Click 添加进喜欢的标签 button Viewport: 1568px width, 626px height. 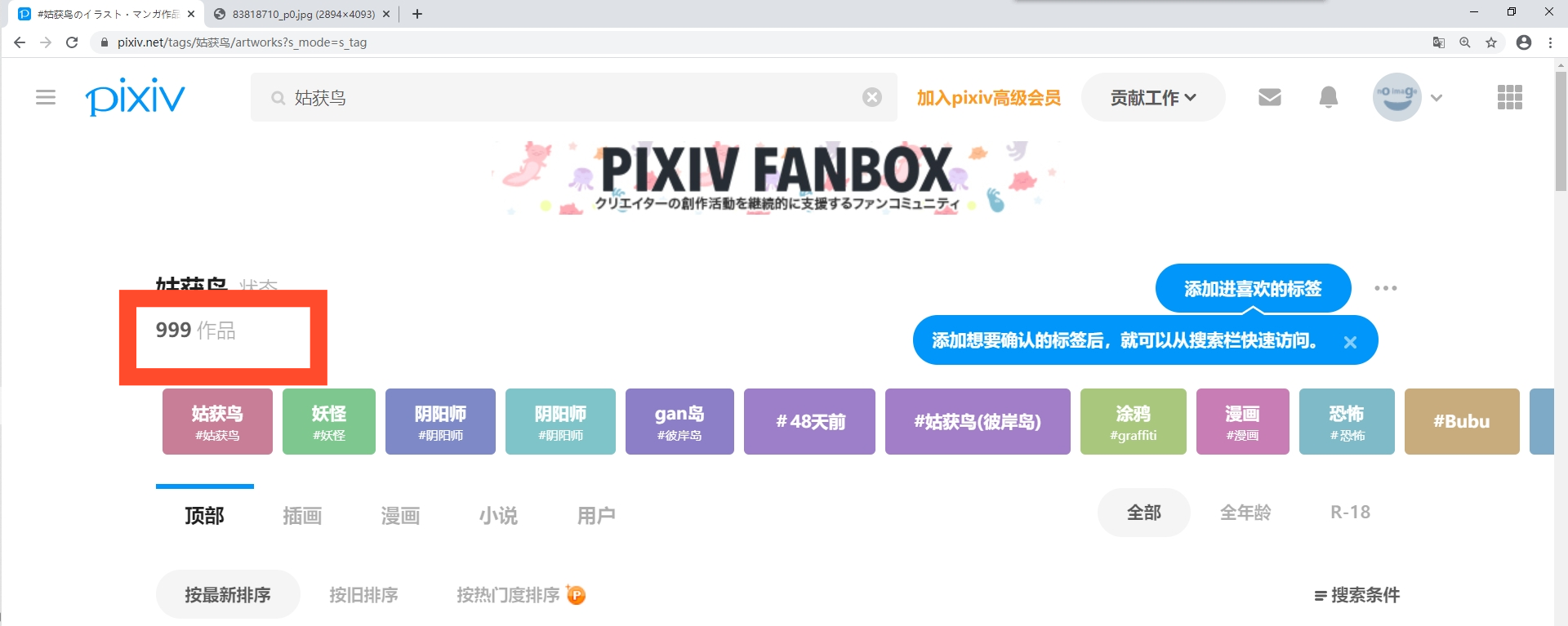tap(1253, 288)
